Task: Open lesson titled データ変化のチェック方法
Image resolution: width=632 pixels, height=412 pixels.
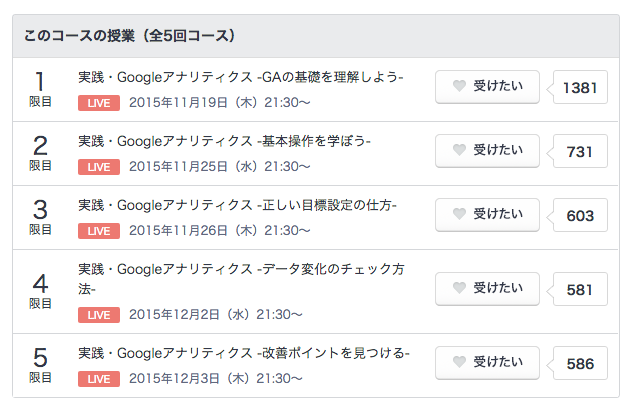Action: coord(241,279)
